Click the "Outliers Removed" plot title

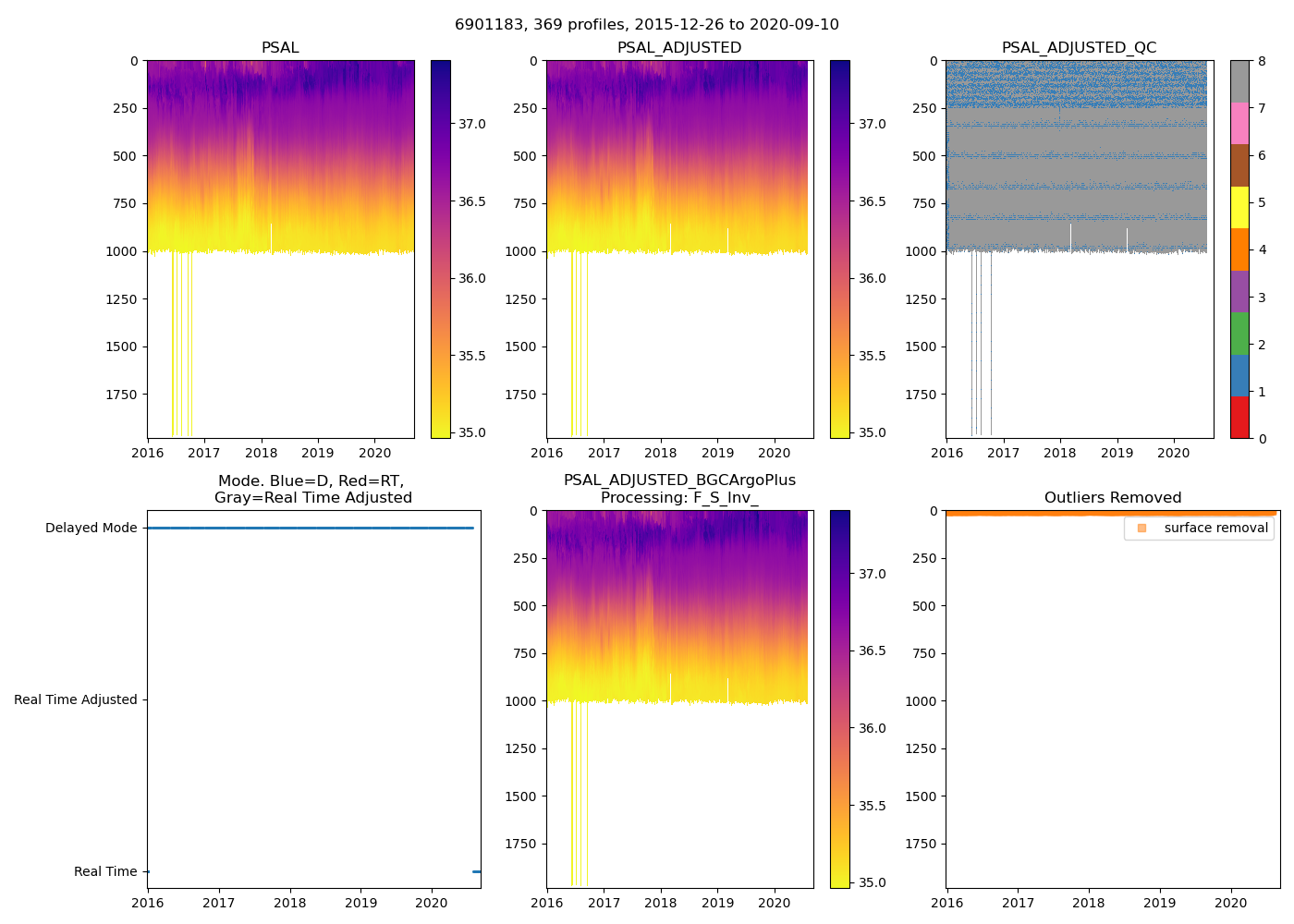(x=1112, y=498)
